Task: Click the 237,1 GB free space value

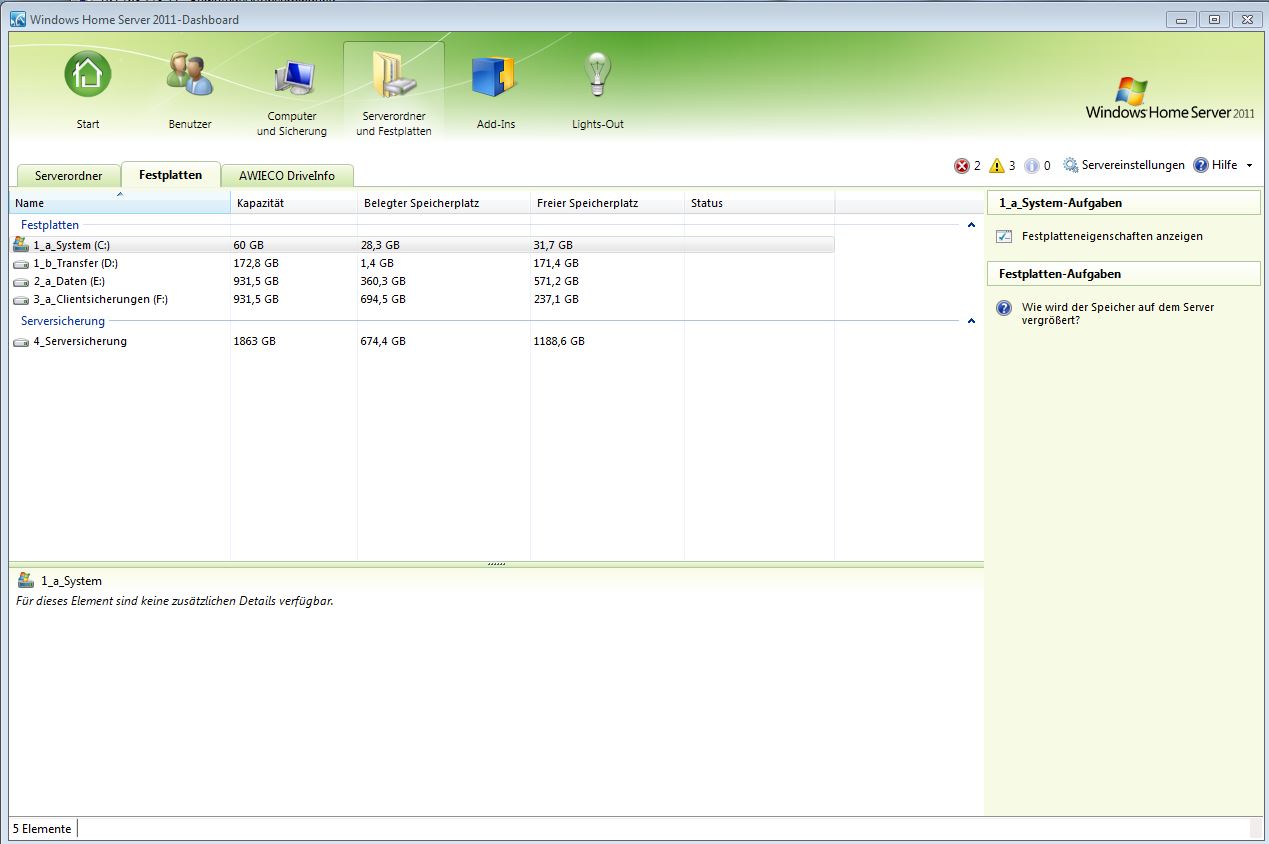Action: (556, 300)
